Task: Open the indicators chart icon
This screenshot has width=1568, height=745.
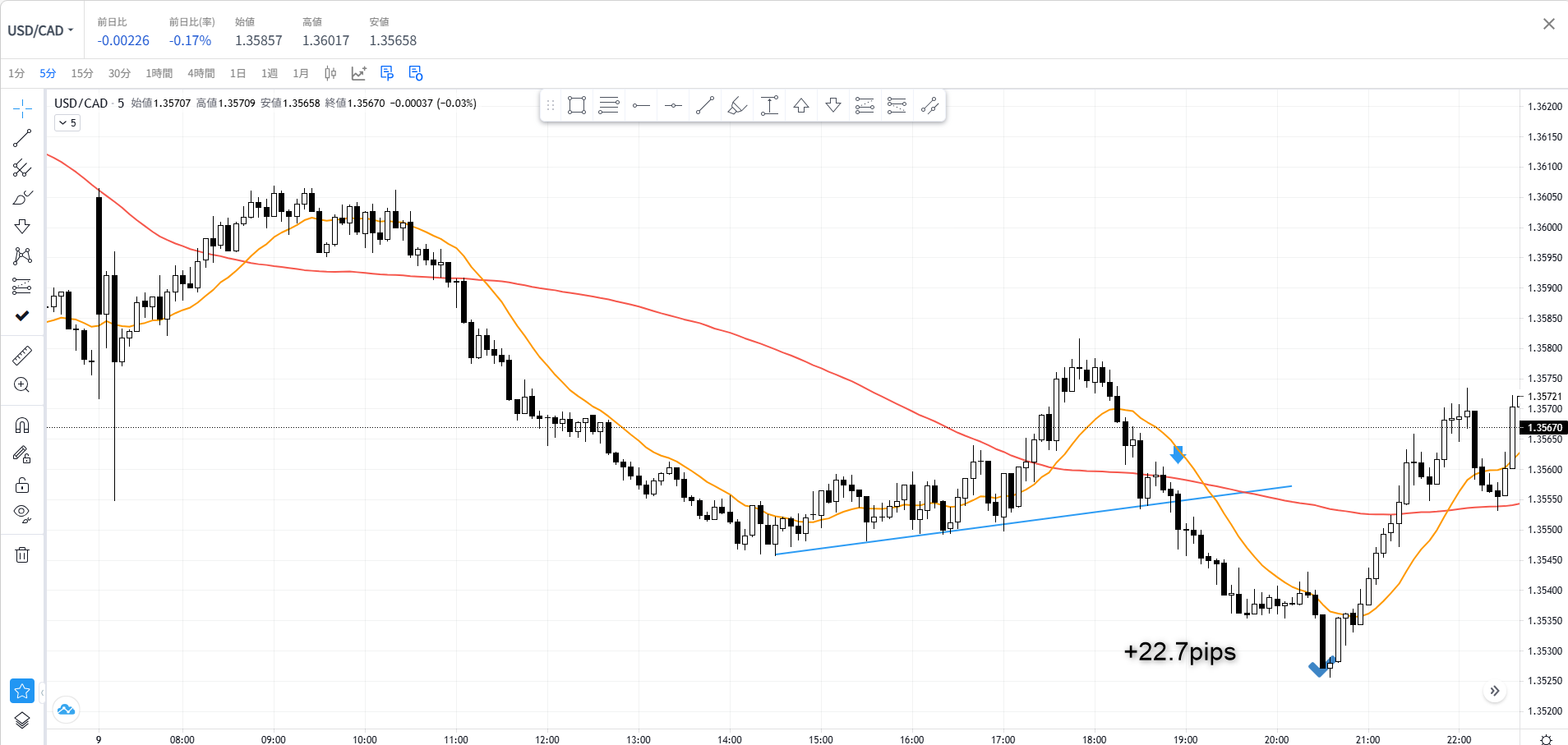Action: coord(358,74)
